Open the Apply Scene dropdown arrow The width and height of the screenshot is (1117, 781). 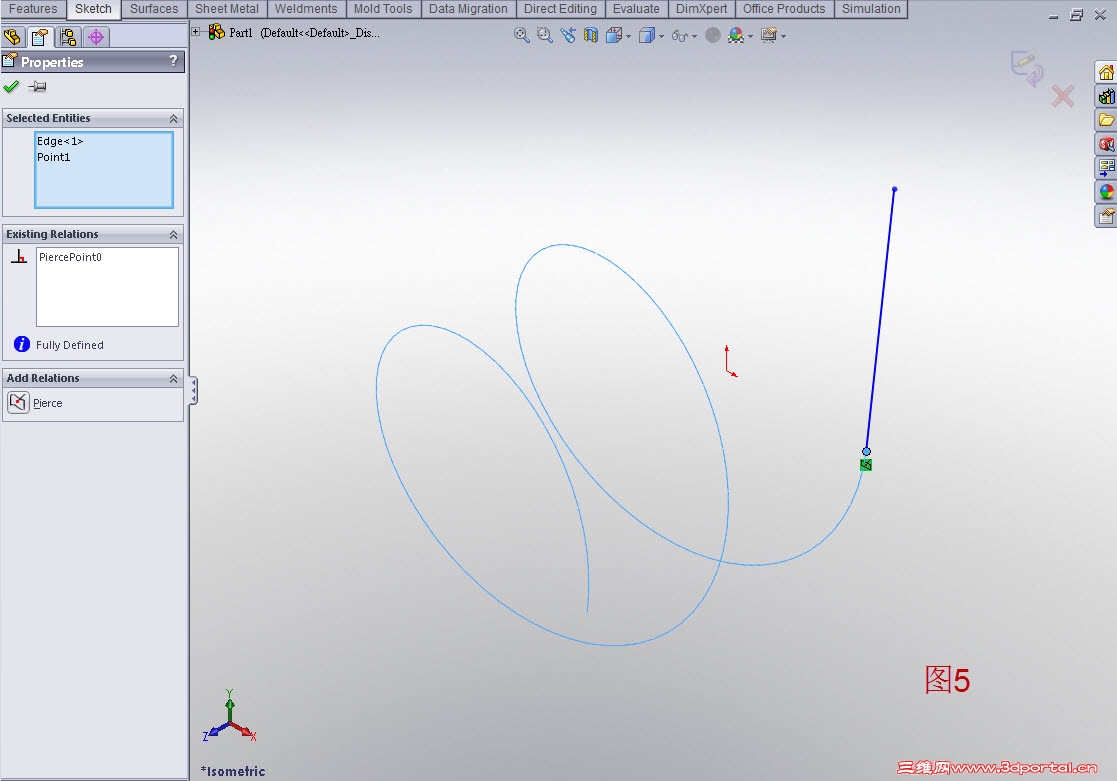[x=750, y=36]
